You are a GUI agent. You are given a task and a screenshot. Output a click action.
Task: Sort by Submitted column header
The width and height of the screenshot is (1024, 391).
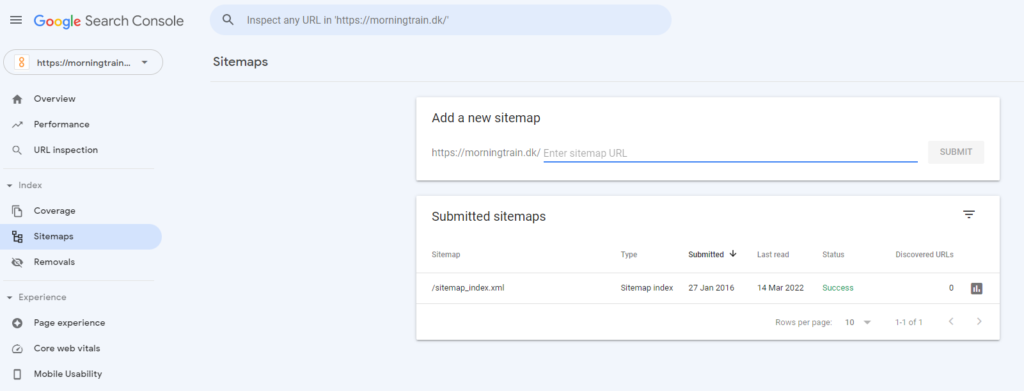coord(706,255)
